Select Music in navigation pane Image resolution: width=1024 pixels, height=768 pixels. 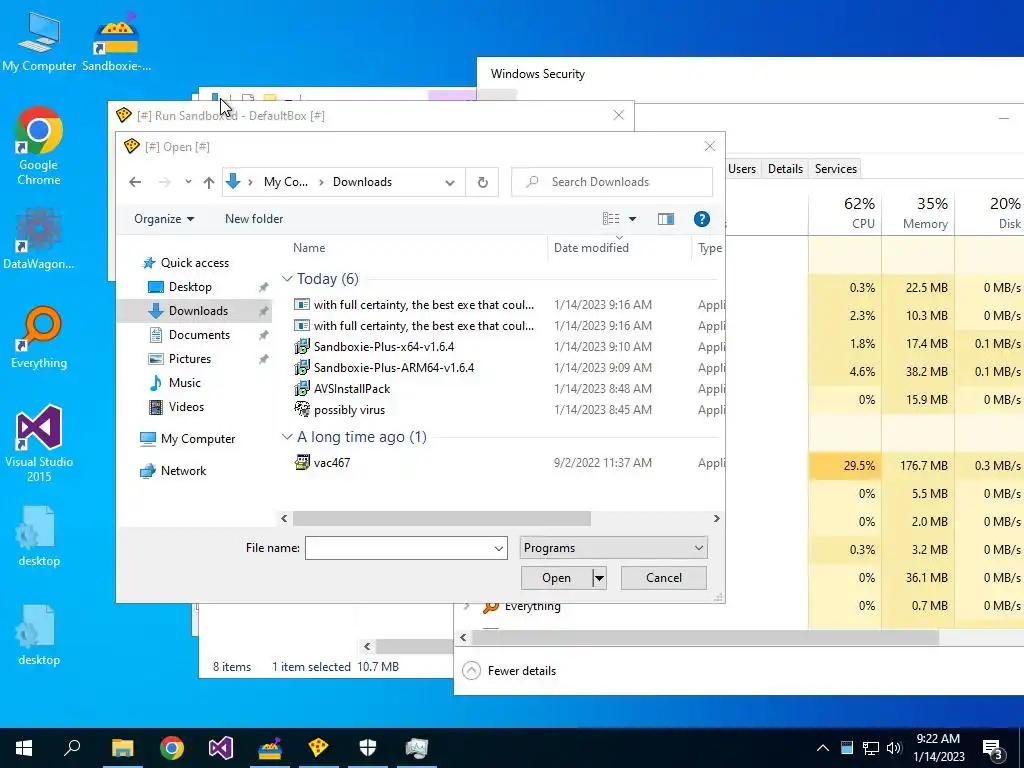pos(184,383)
